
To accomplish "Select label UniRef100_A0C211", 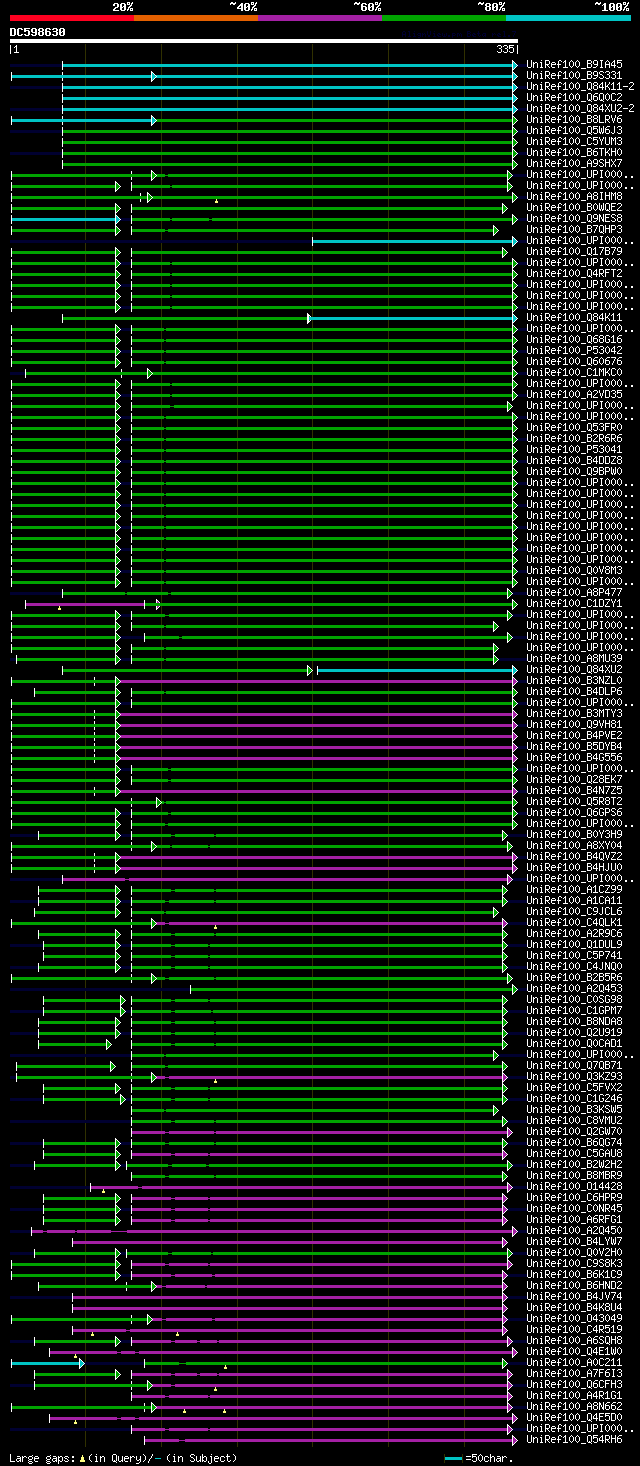I will coord(574,1362).
